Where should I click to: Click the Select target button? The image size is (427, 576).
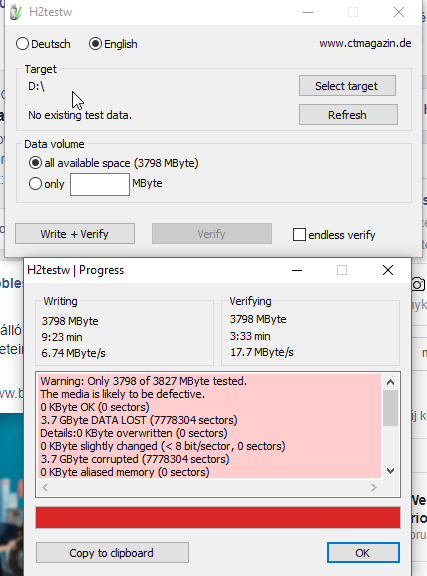coord(347,86)
